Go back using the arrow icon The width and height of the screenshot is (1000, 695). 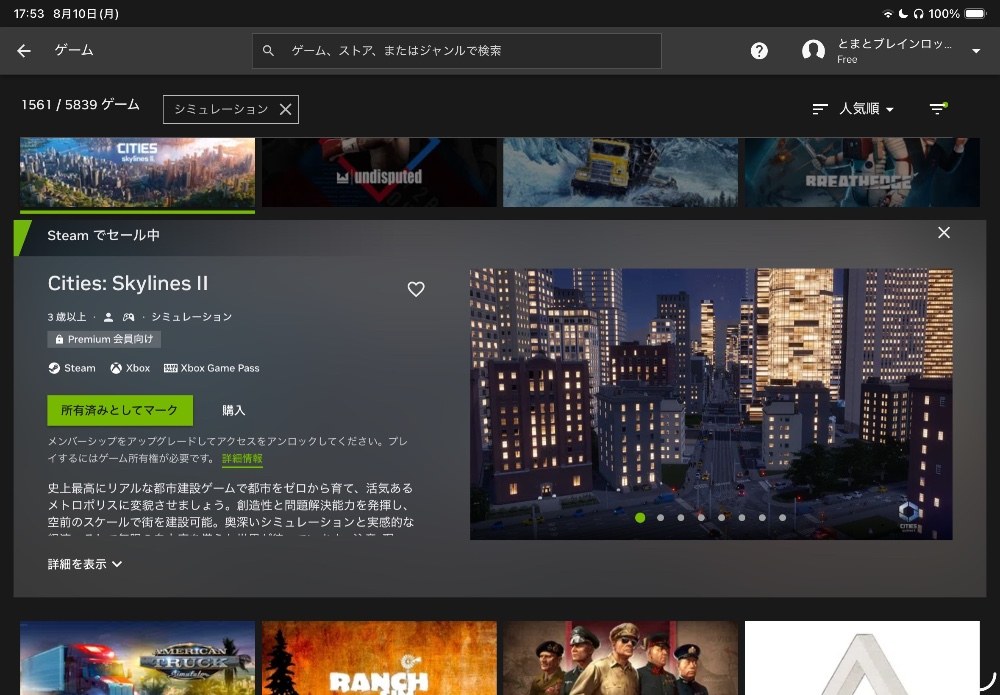24,51
